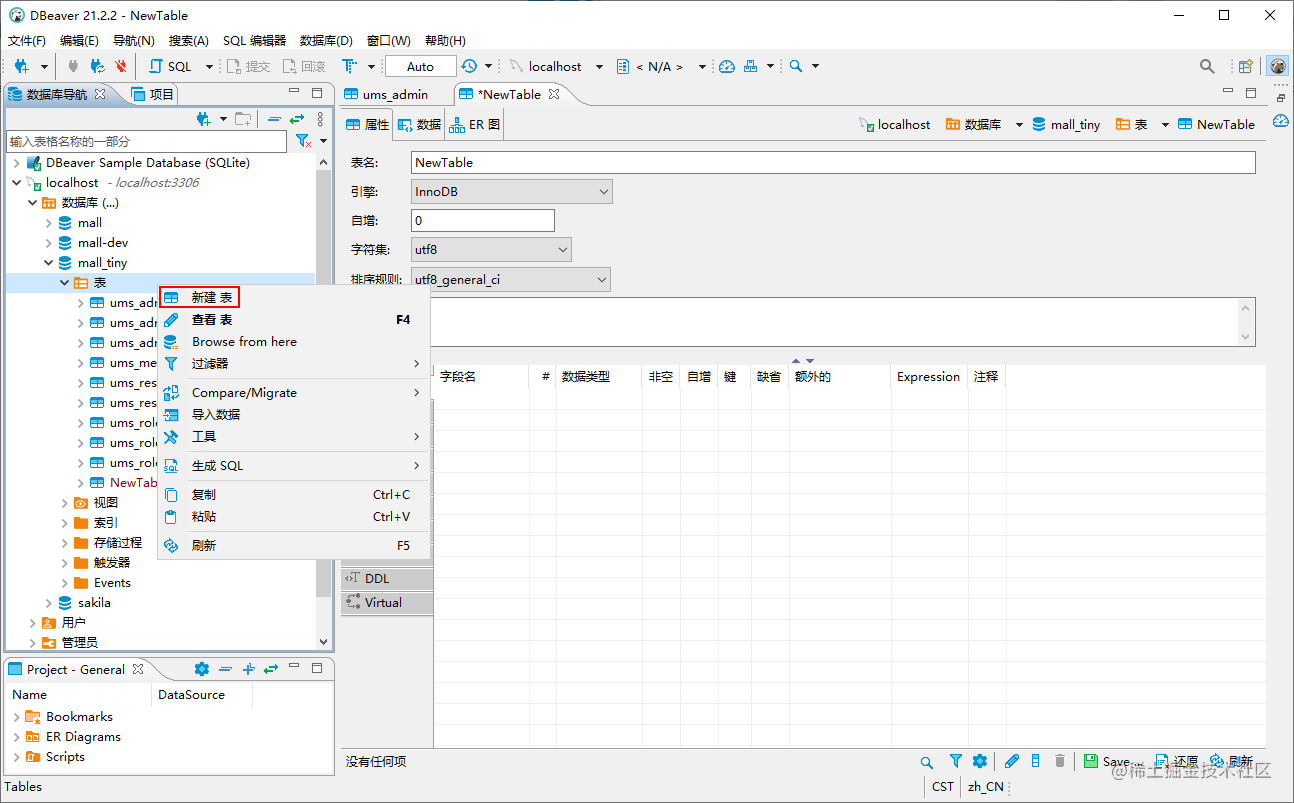Click the dashboard gauge icon on right trim
The image size is (1294, 803).
(1281, 121)
